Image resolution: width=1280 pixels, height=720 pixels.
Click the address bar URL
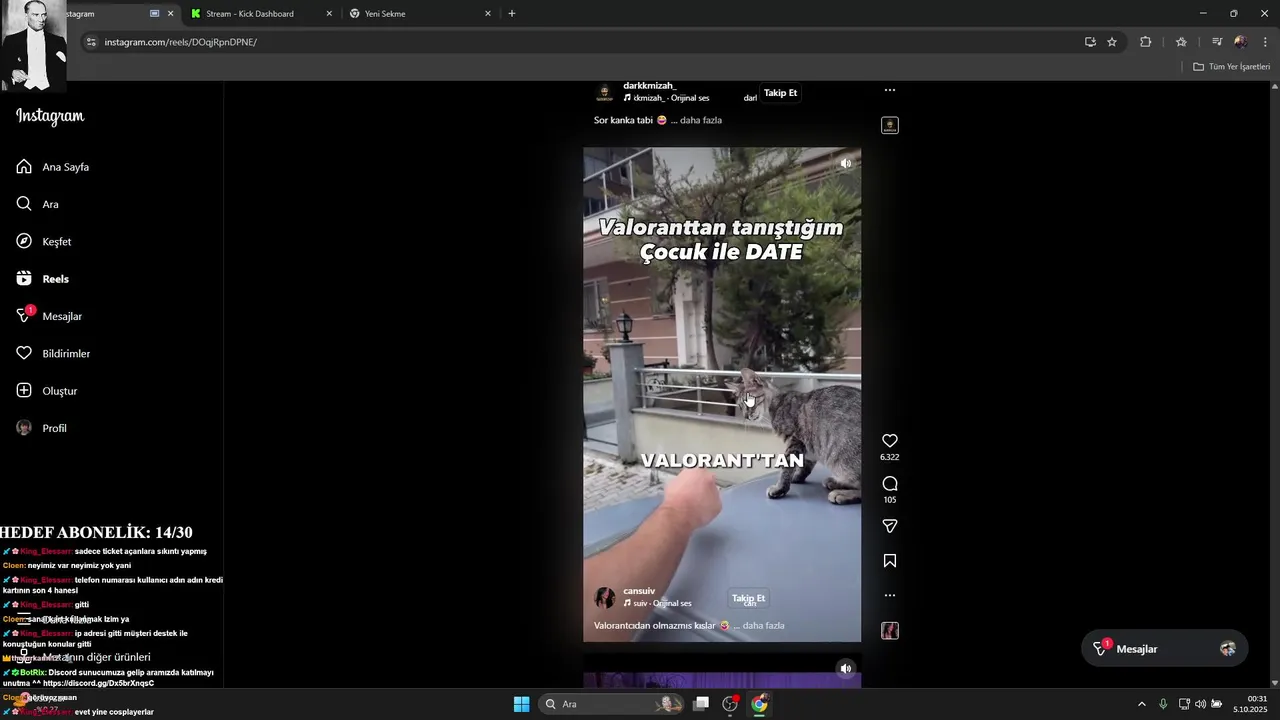(181, 42)
